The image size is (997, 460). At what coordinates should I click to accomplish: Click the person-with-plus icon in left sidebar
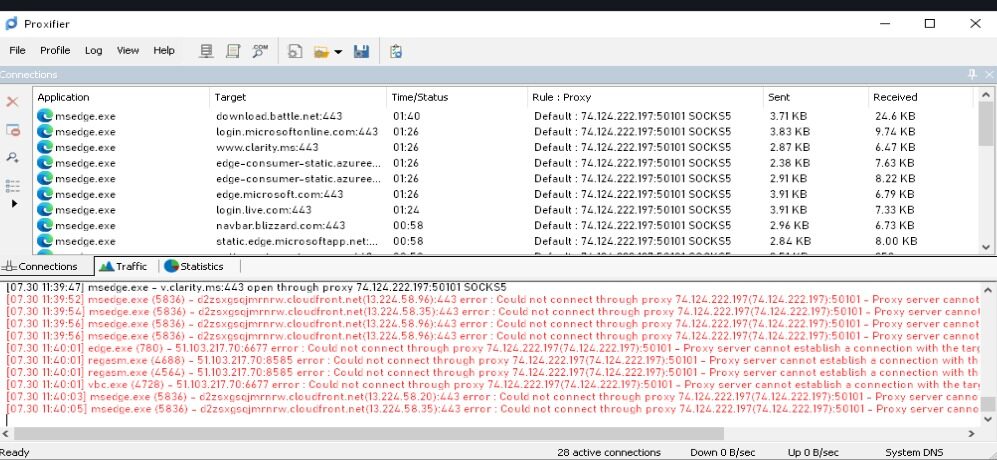pos(13,158)
